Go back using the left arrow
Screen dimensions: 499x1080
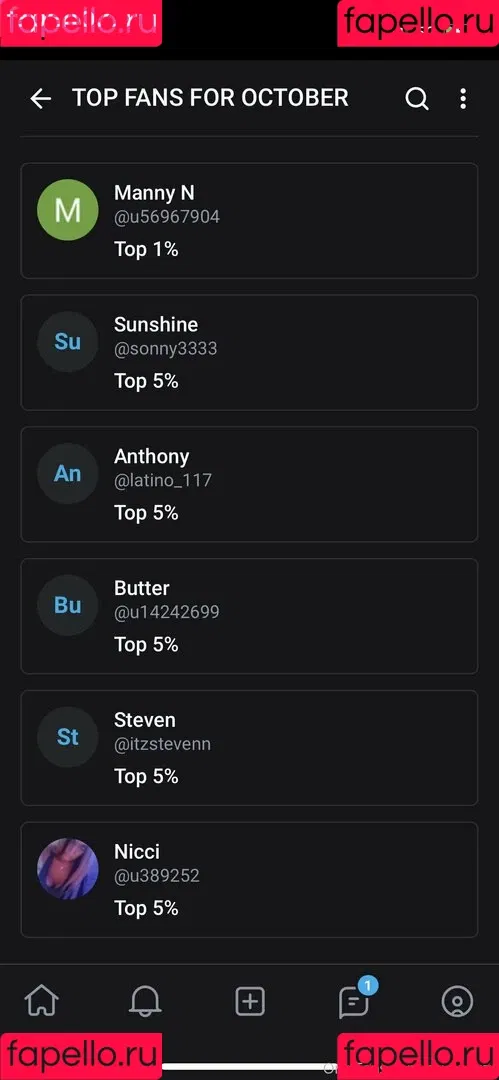(41, 99)
